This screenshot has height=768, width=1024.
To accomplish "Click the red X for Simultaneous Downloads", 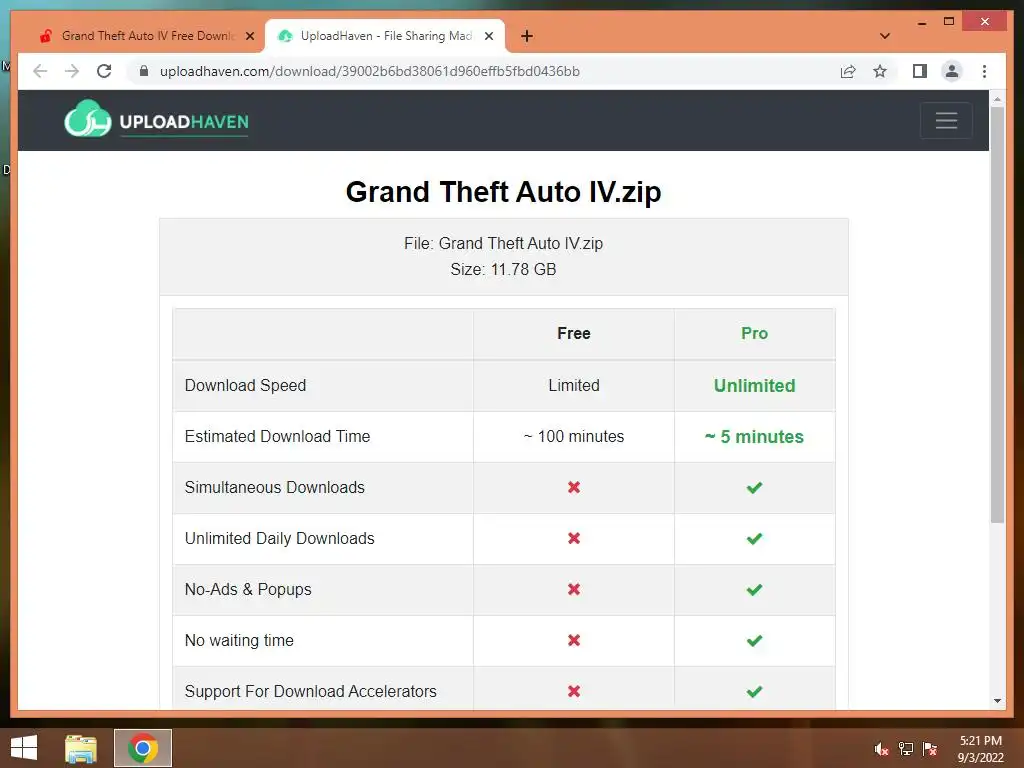I will coord(573,487).
